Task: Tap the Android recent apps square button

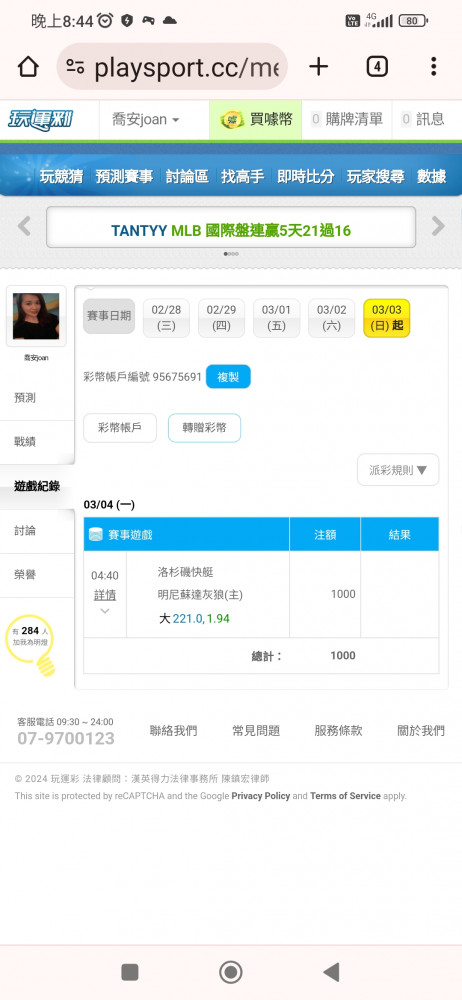Action: (130, 972)
